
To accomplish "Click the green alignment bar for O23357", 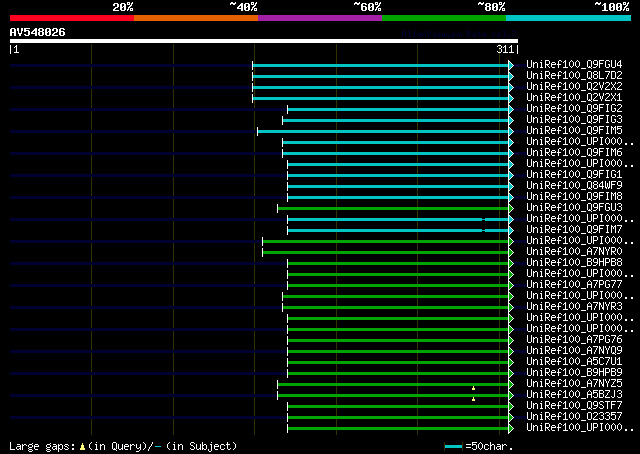I will 398,418.
